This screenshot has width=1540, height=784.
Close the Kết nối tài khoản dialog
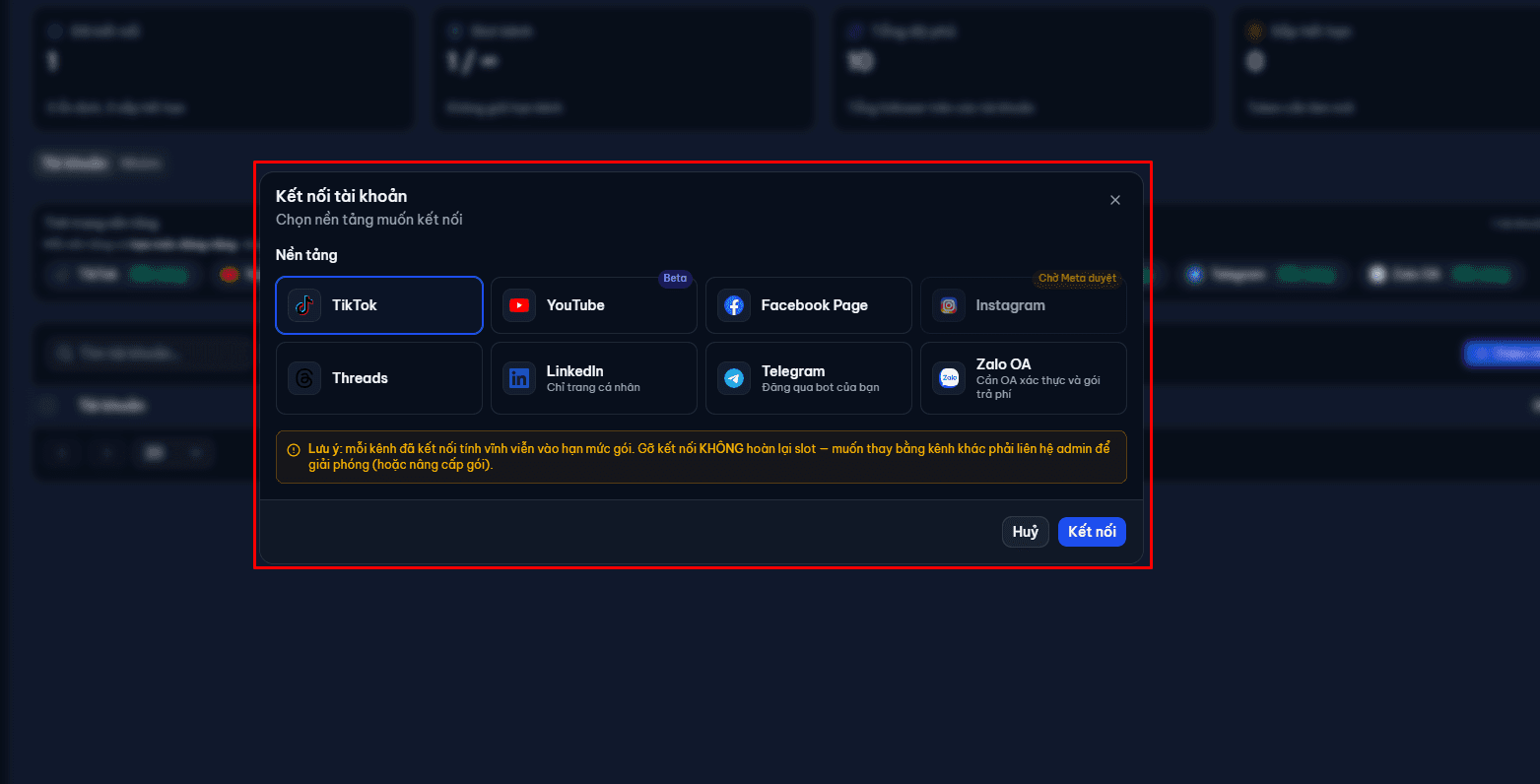[1115, 200]
